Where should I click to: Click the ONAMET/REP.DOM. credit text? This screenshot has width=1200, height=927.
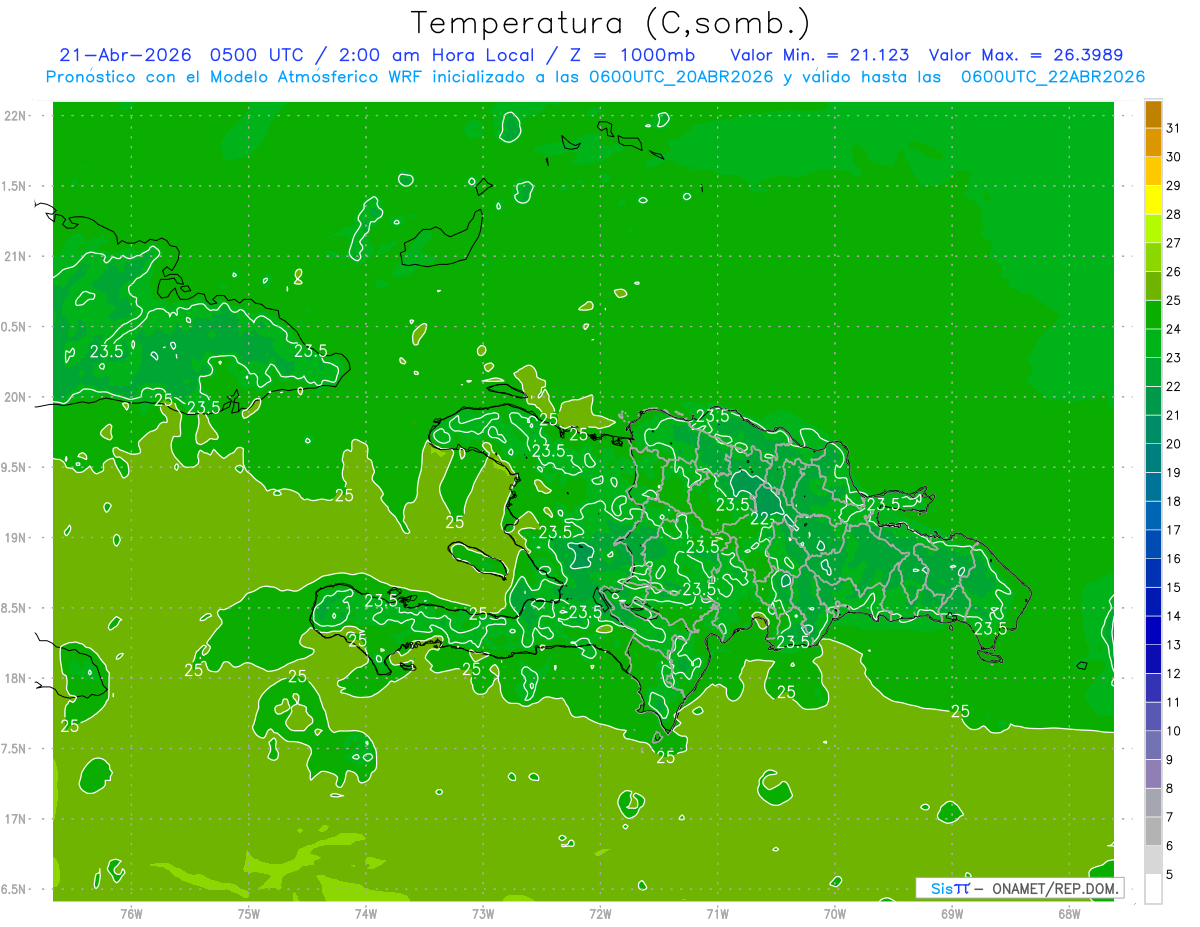click(1055, 888)
